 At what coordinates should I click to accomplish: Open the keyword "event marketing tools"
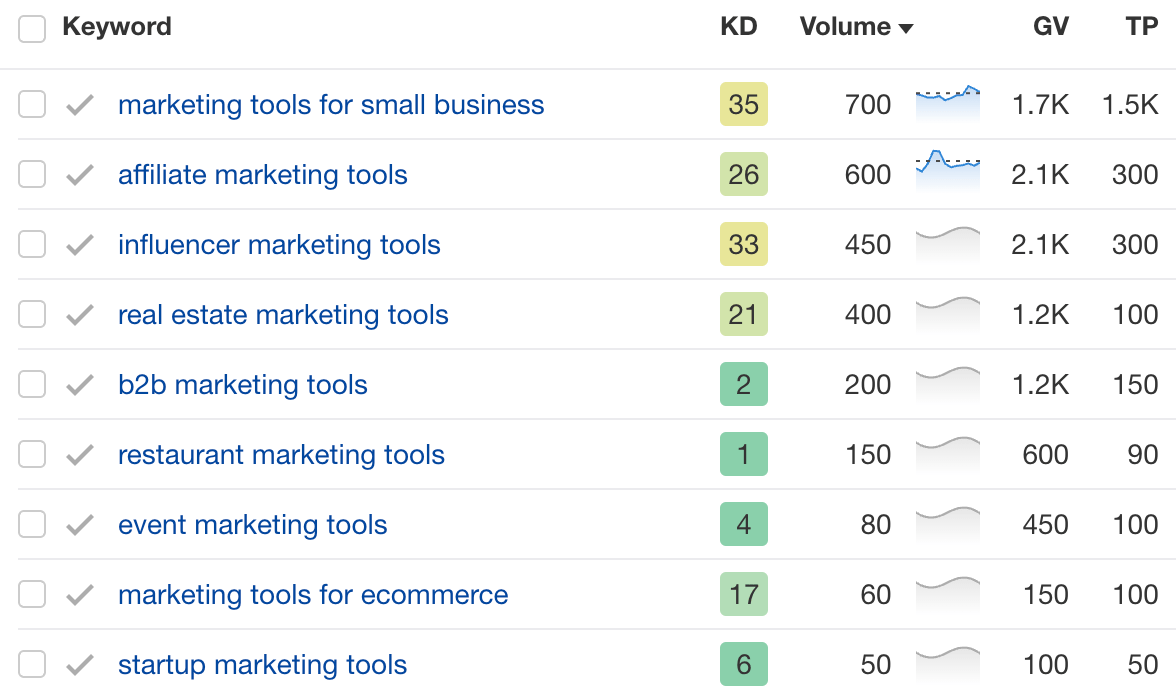pos(252,524)
